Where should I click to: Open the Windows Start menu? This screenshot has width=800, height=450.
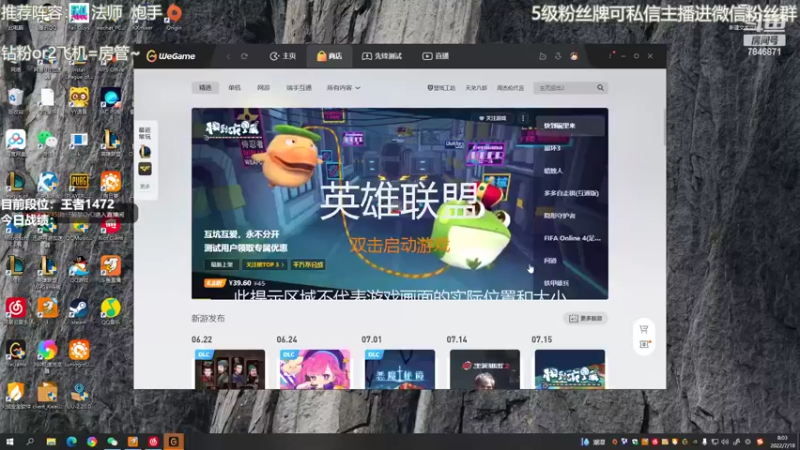tap(10, 442)
